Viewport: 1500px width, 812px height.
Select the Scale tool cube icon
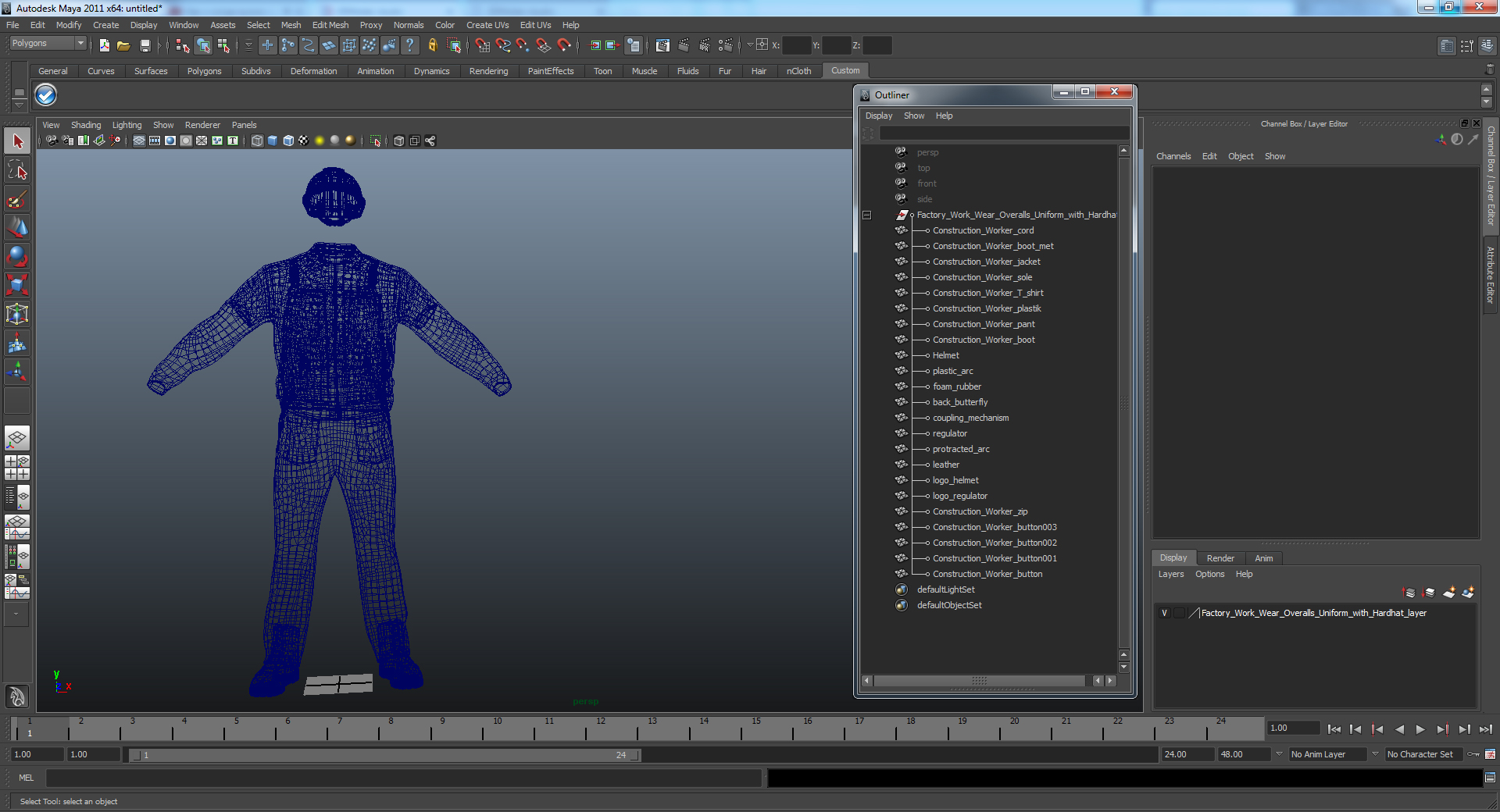tap(17, 285)
